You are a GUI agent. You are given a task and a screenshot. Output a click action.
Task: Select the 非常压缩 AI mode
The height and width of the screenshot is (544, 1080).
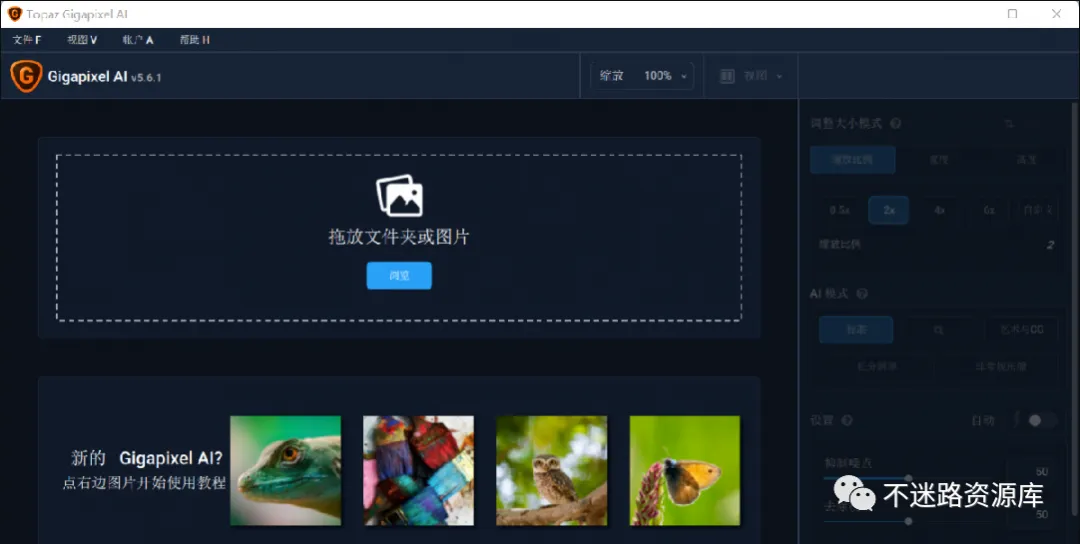pos(1000,366)
